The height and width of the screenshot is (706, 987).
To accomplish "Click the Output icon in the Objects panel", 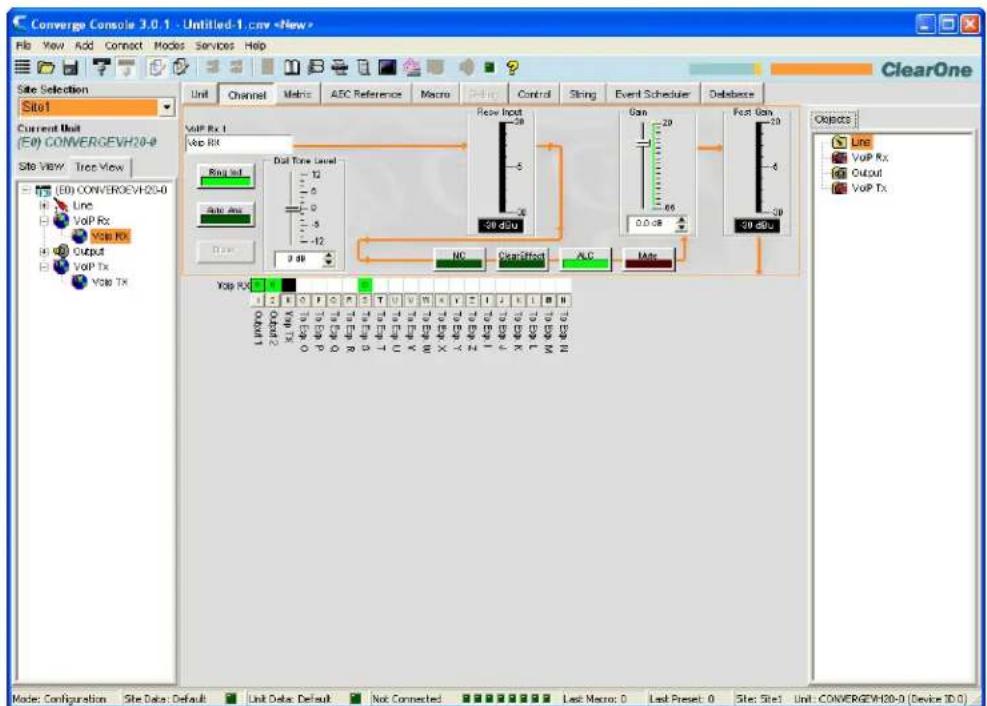I will click(839, 172).
